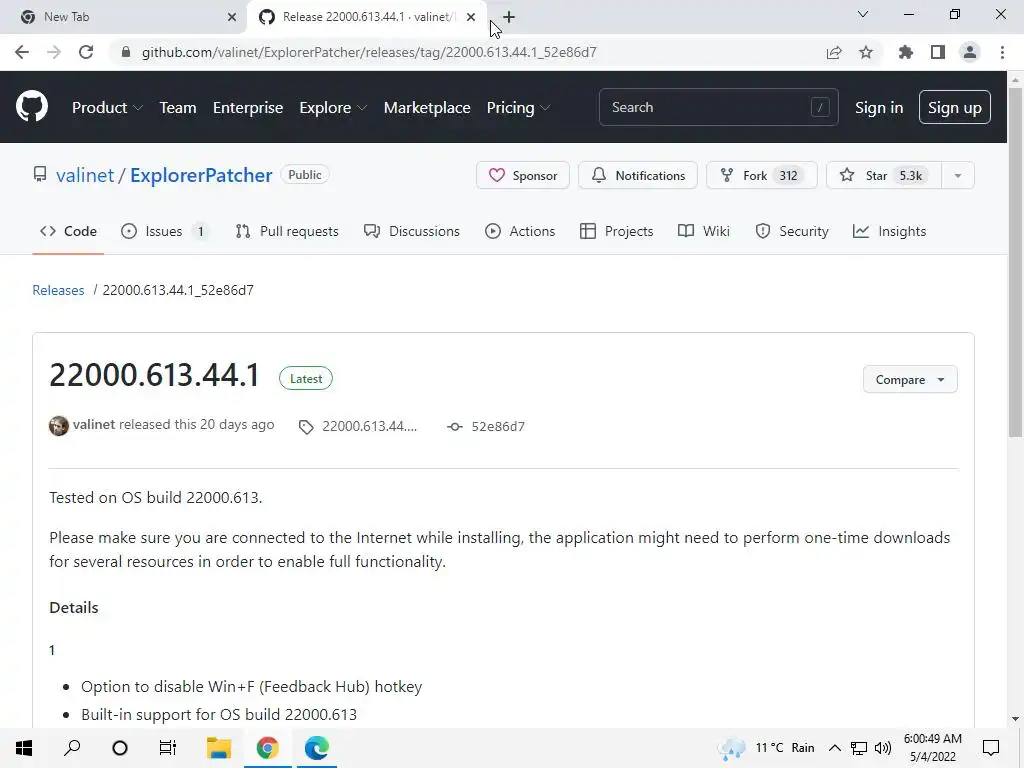Expand the Product menu
This screenshot has height=768, width=1024.
pyautogui.click(x=107, y=107)
